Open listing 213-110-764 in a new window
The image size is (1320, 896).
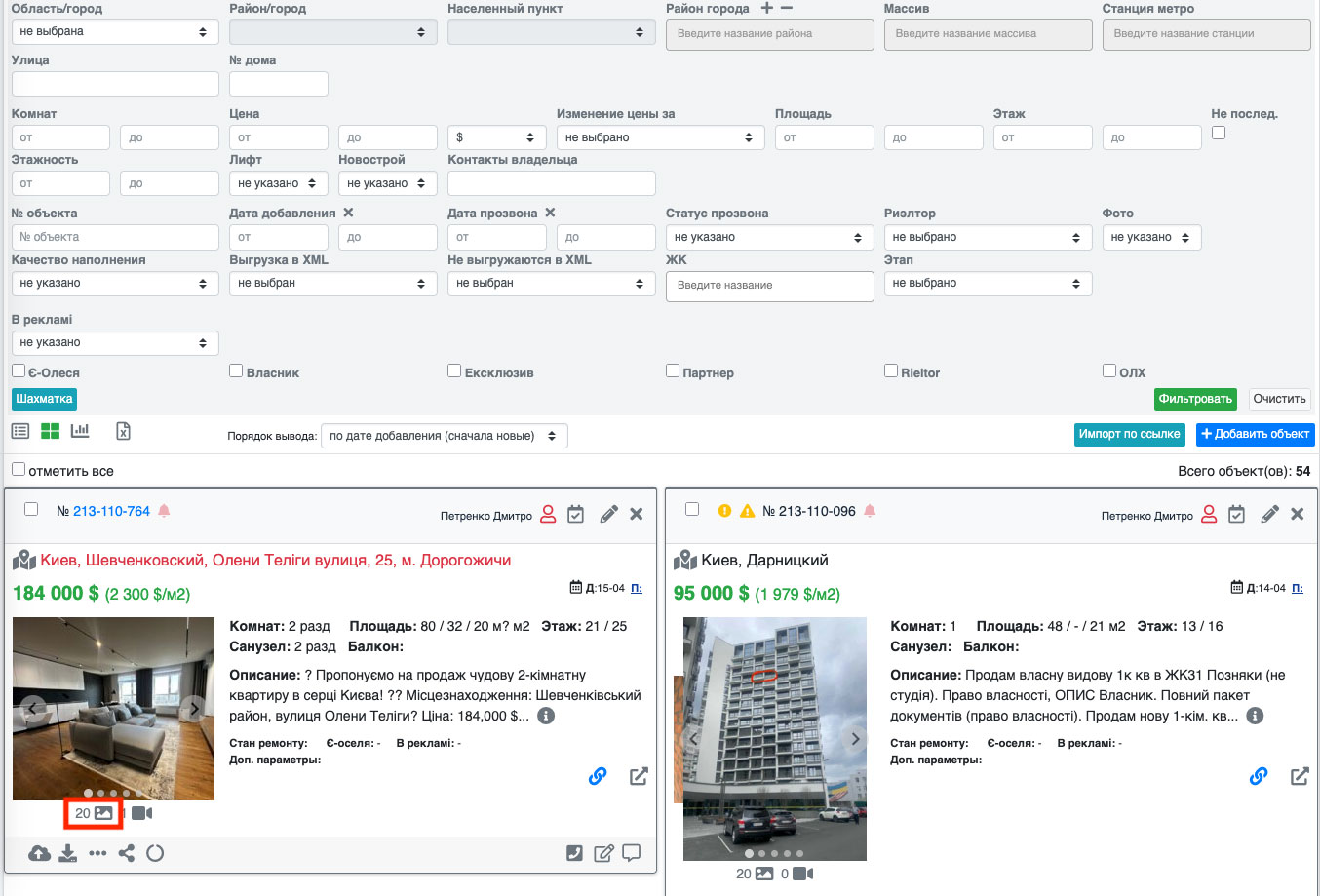pos(639,776)
